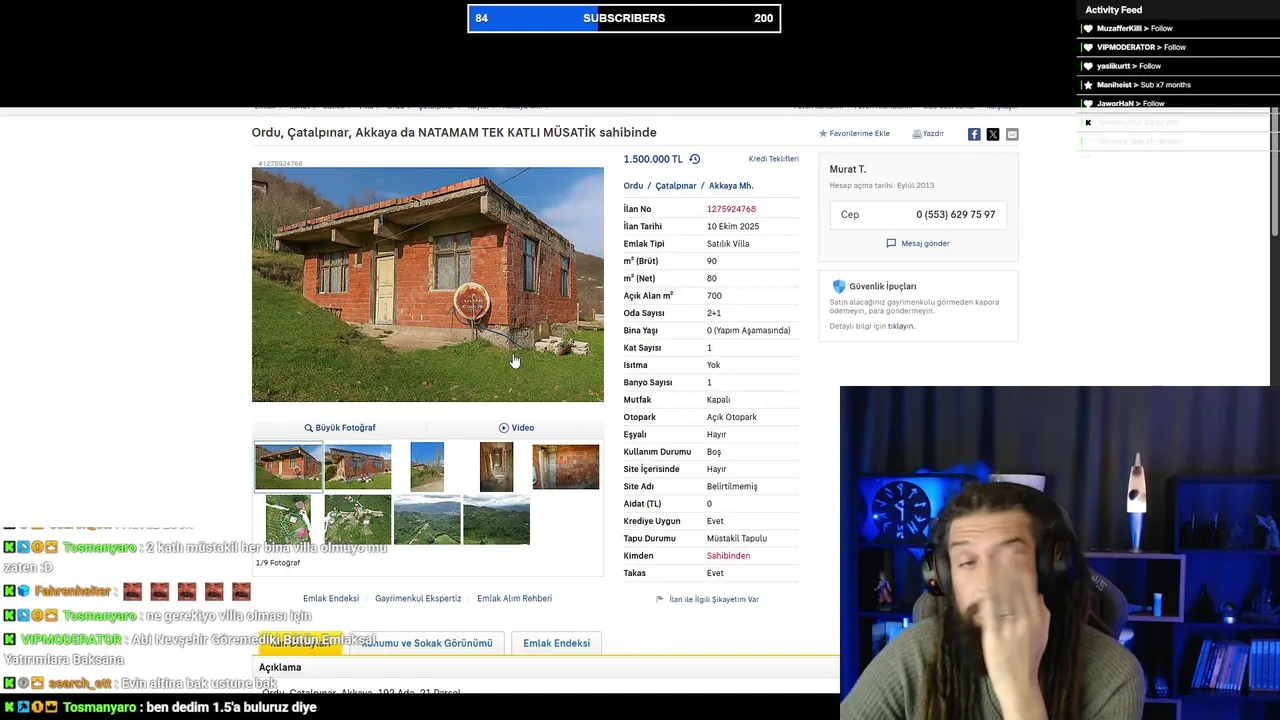Click the page's vertical scrollbar
This screenshot has height=720, width=1280.
(1275, 171)
